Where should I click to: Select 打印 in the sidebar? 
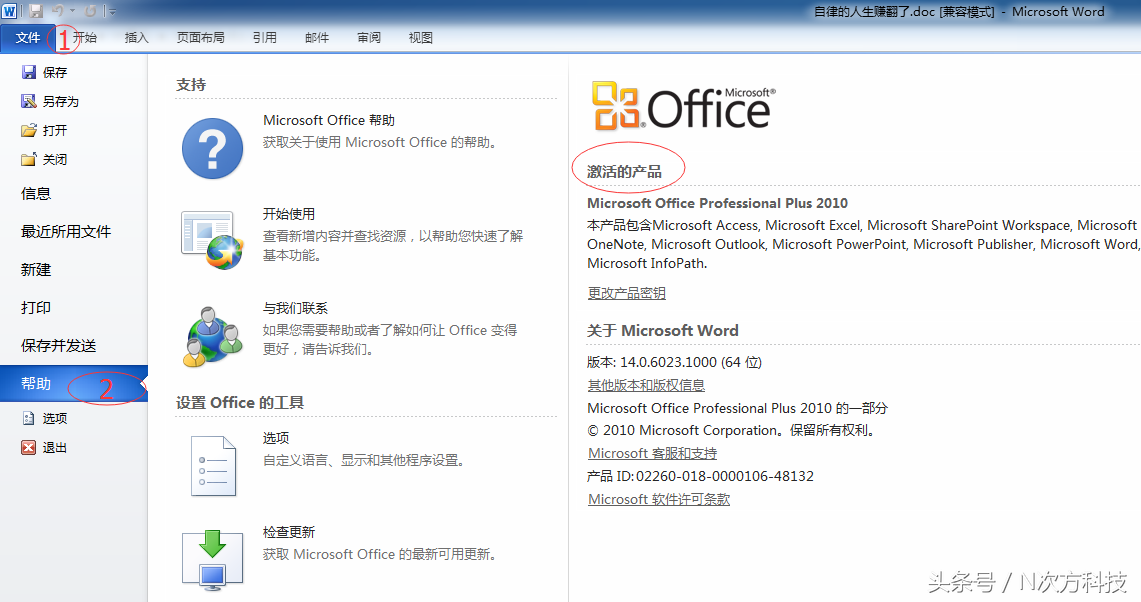[x=36, y=306]
